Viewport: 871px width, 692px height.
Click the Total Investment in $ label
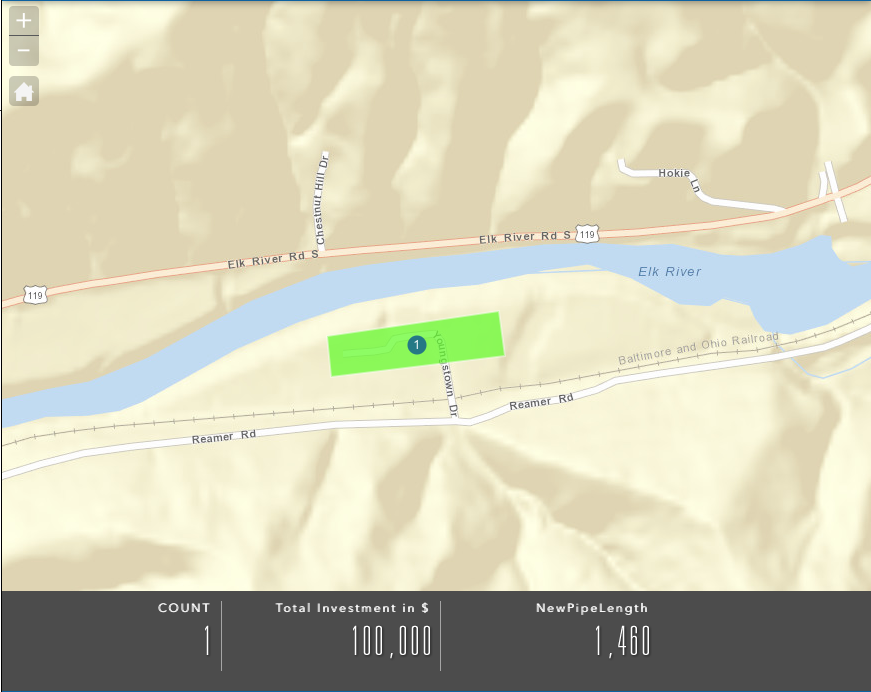point(352,608)
